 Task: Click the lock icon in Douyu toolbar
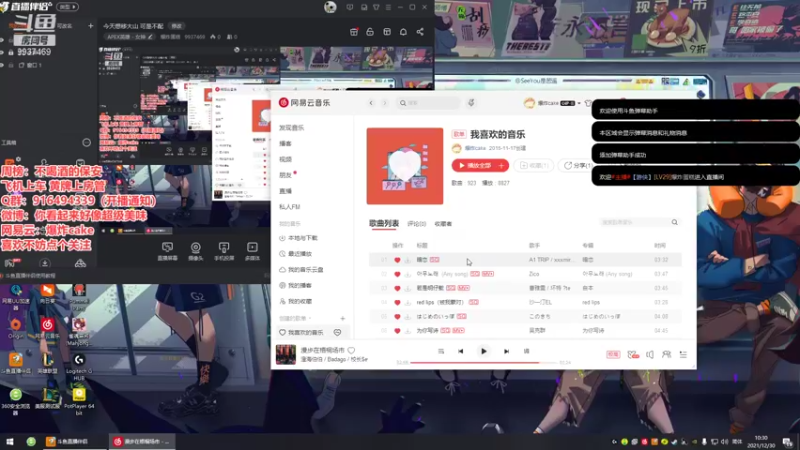point(370,32)
